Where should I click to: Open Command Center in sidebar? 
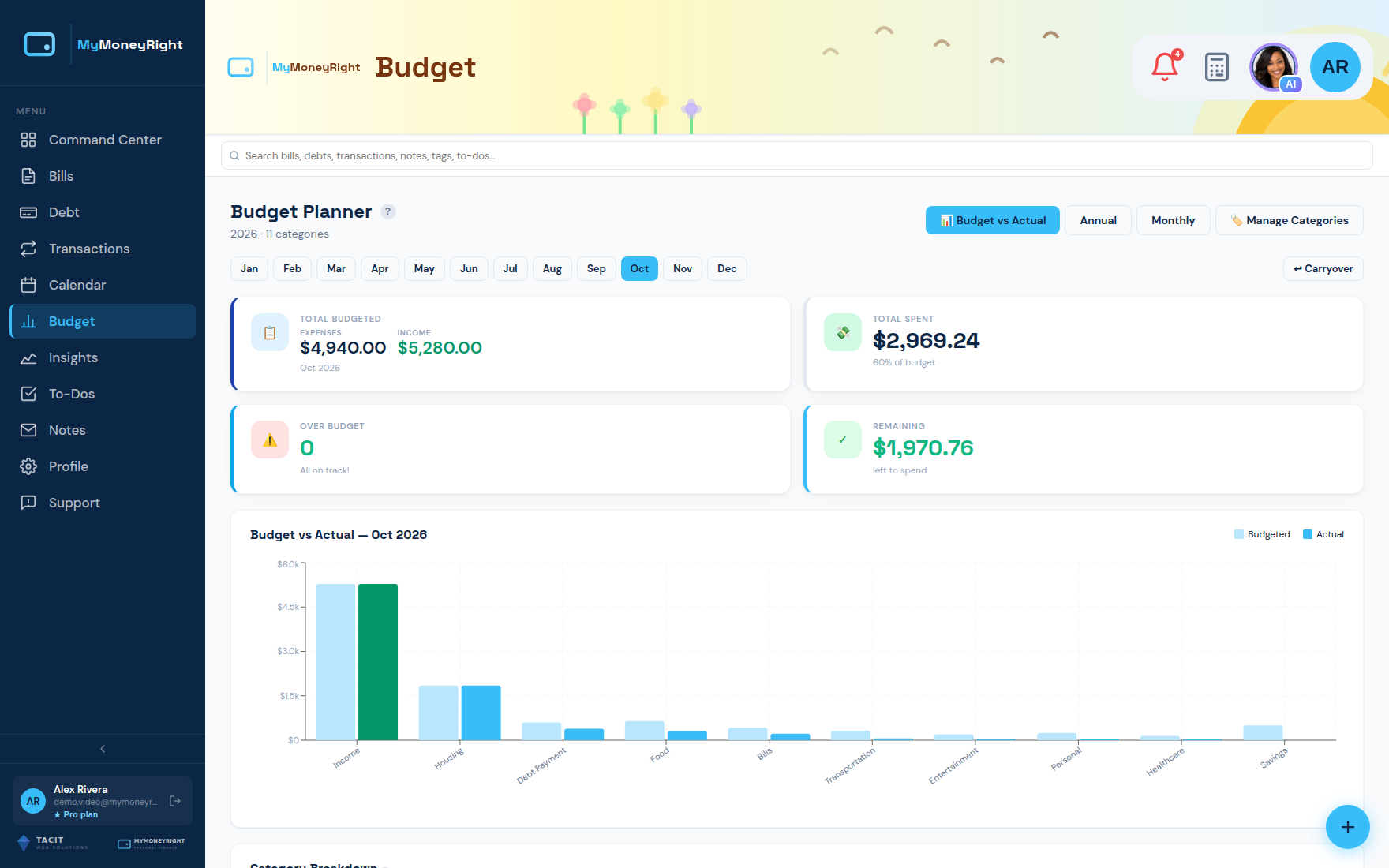tap(103, 140)
